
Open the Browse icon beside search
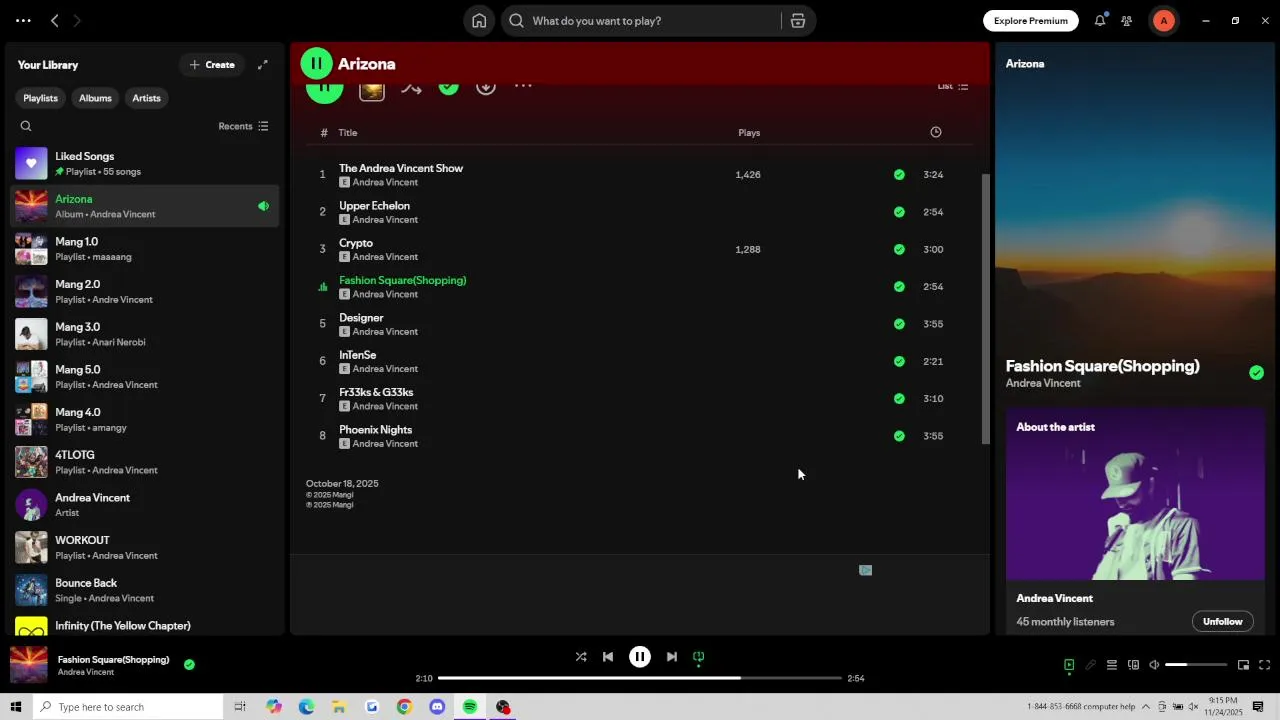tap(798, 21)
